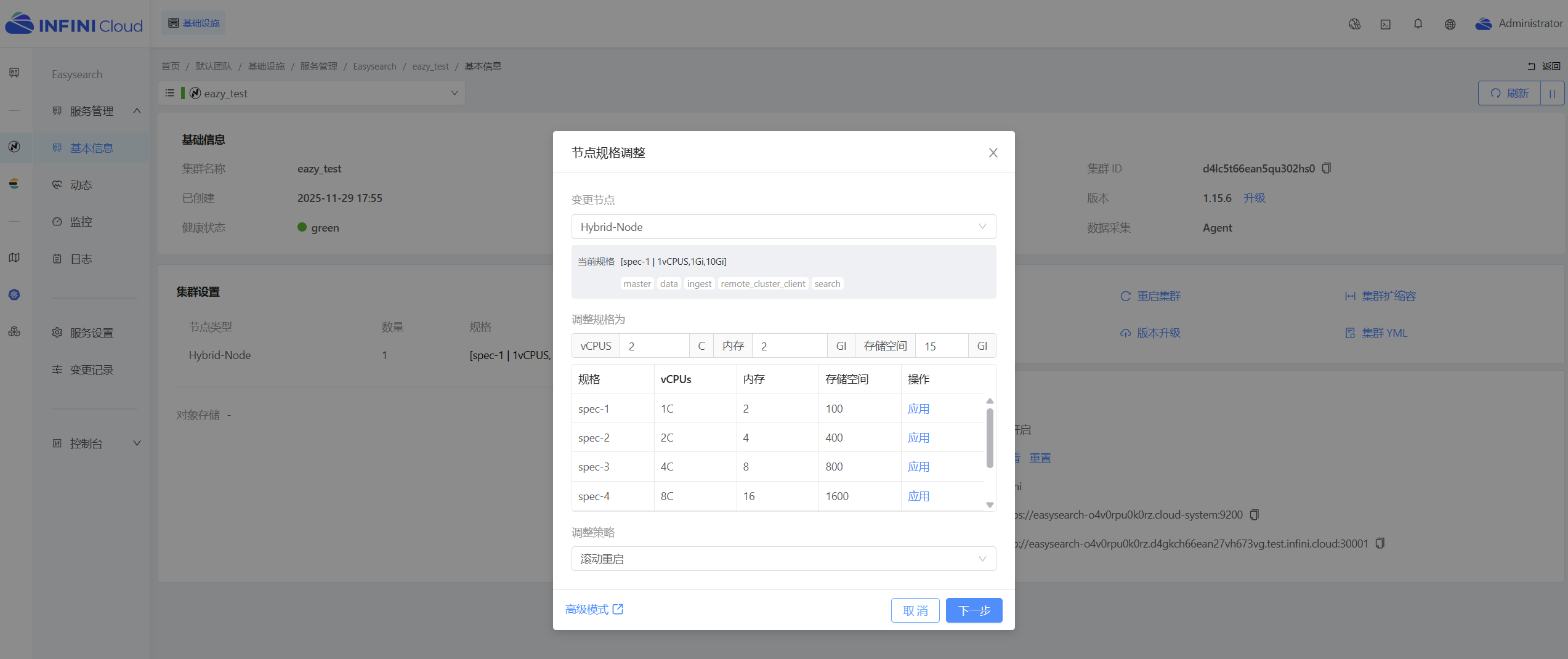Open the 日志 menu item
The height and width of the screenshot is (659, 1568).
click(92, 259)
